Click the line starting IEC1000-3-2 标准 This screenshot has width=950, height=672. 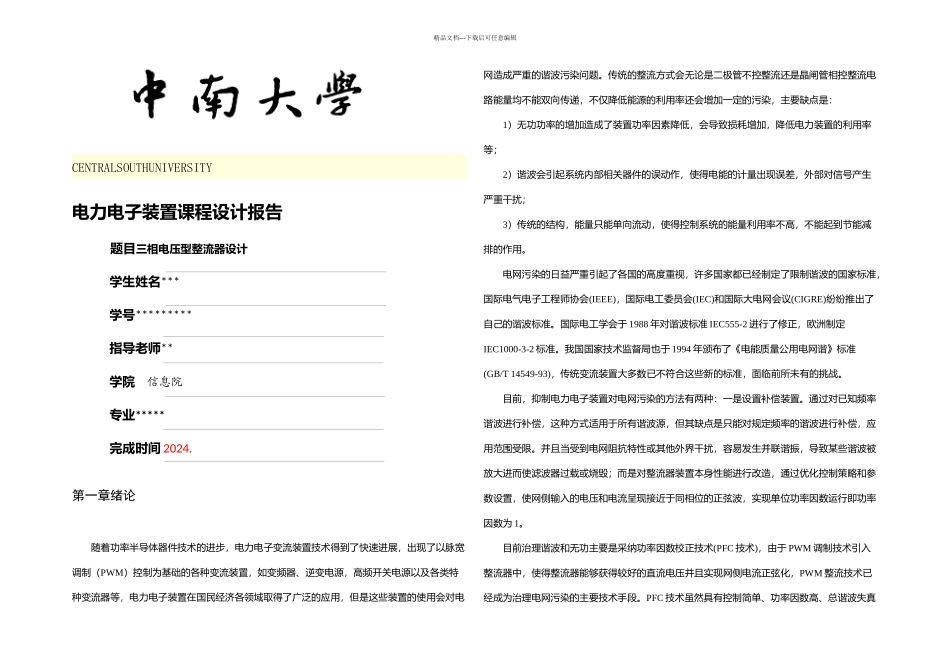coord(669,349)
